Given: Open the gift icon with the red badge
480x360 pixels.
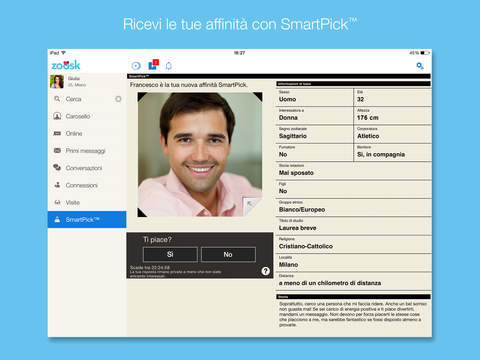Looking at the screenshot, I should click(x=153, y=65).
